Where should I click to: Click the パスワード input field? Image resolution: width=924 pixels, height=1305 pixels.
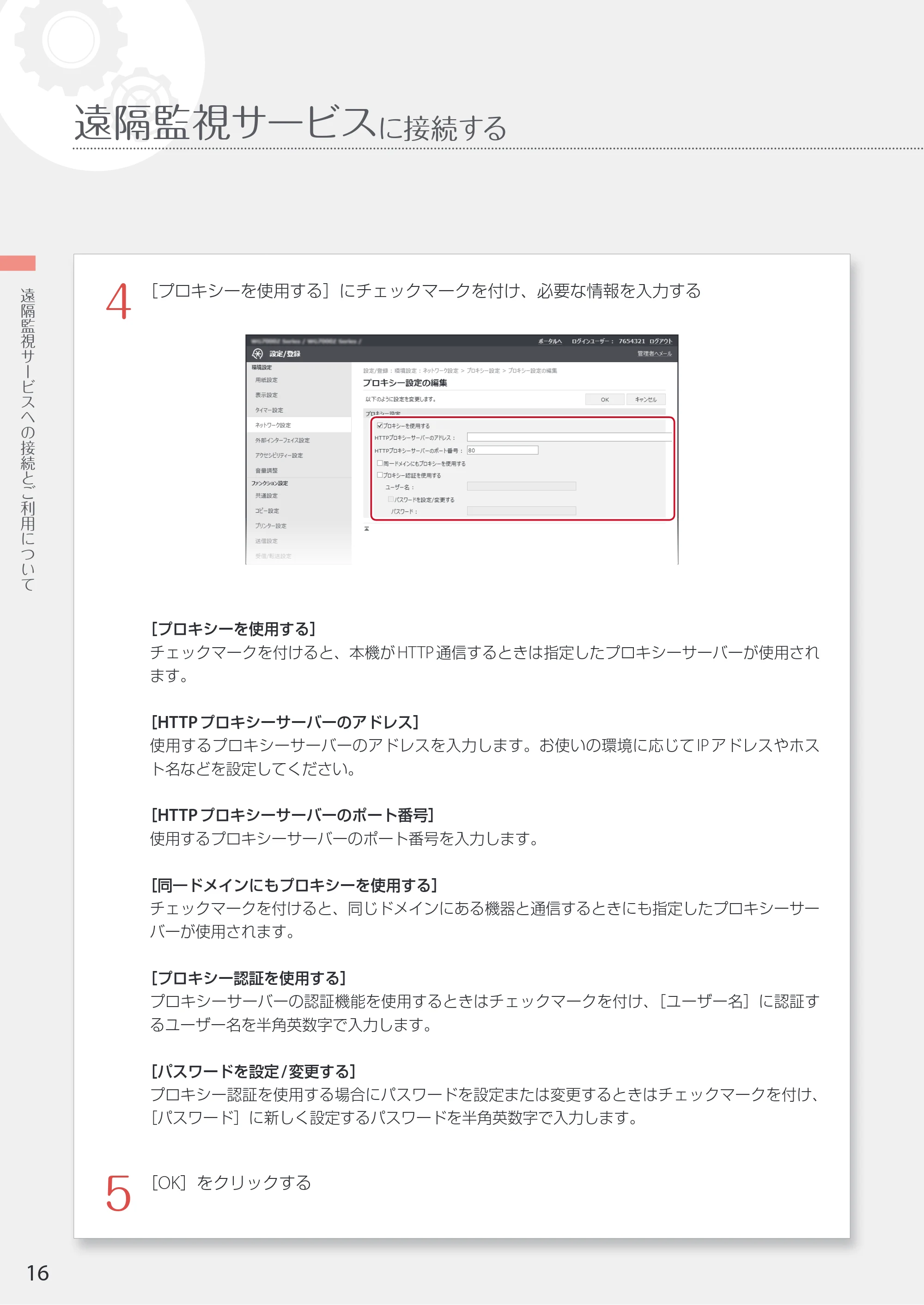pyautogui.click(x=521, y=511)
